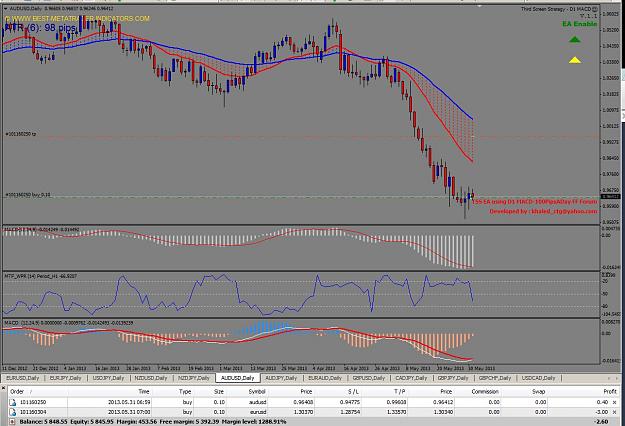Click the 0.40 profit value
Viewport: 625px width, 426px height.
[x=603, y=402]
